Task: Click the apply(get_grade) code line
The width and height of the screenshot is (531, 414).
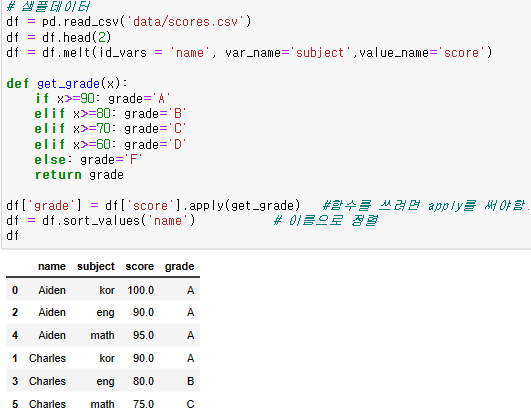Action: [153, 205]
